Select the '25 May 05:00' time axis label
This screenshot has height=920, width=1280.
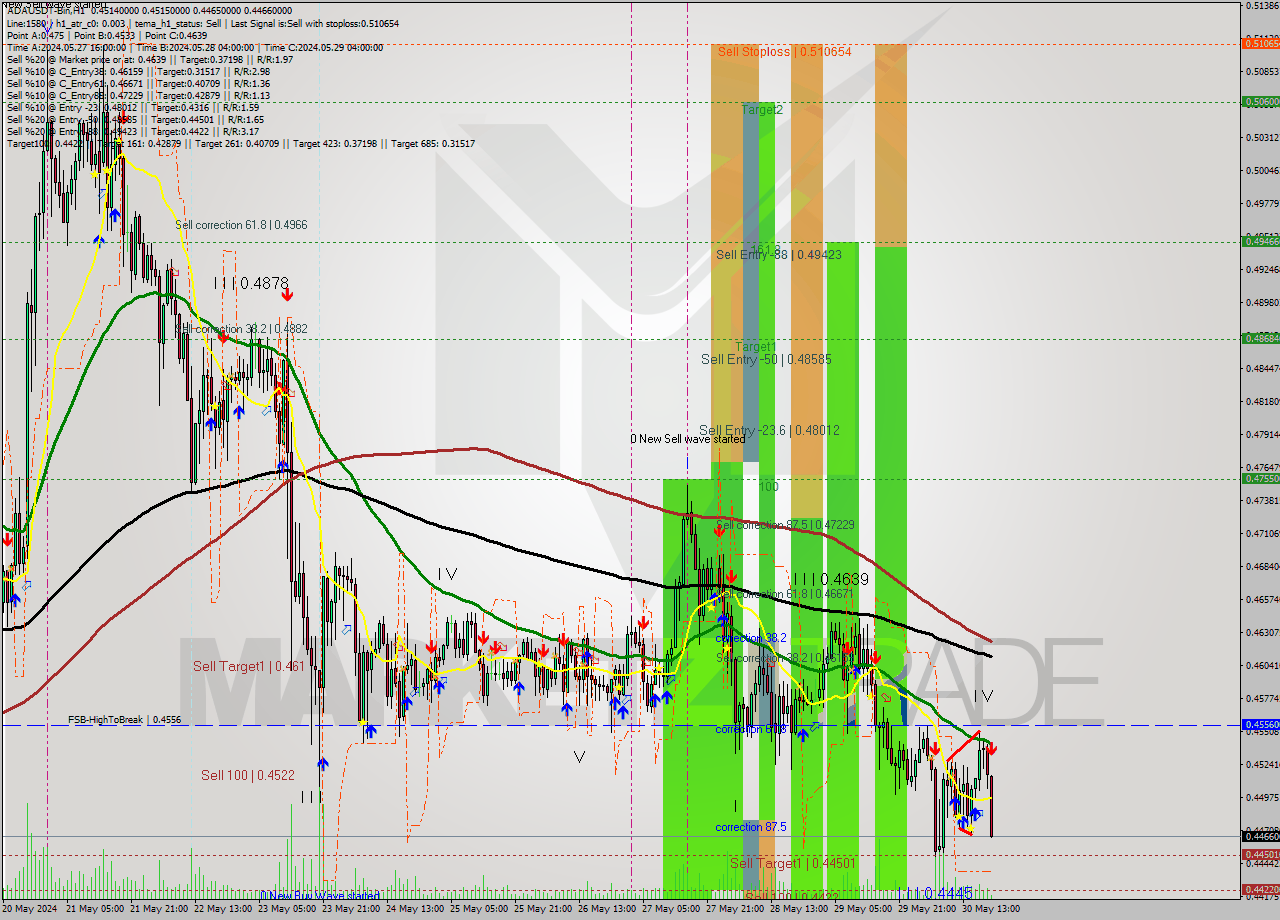click(477, 908)
